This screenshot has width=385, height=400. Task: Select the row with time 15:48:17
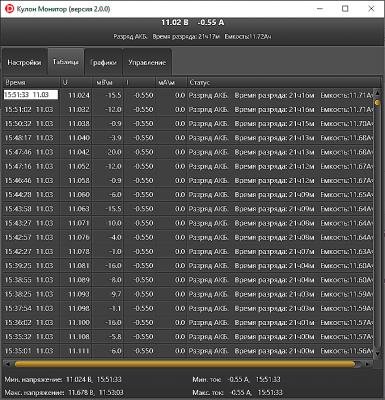[x=188, y=138]
